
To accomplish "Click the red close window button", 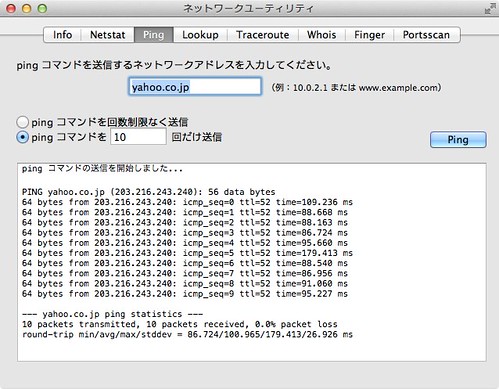I will click(11, 9).
